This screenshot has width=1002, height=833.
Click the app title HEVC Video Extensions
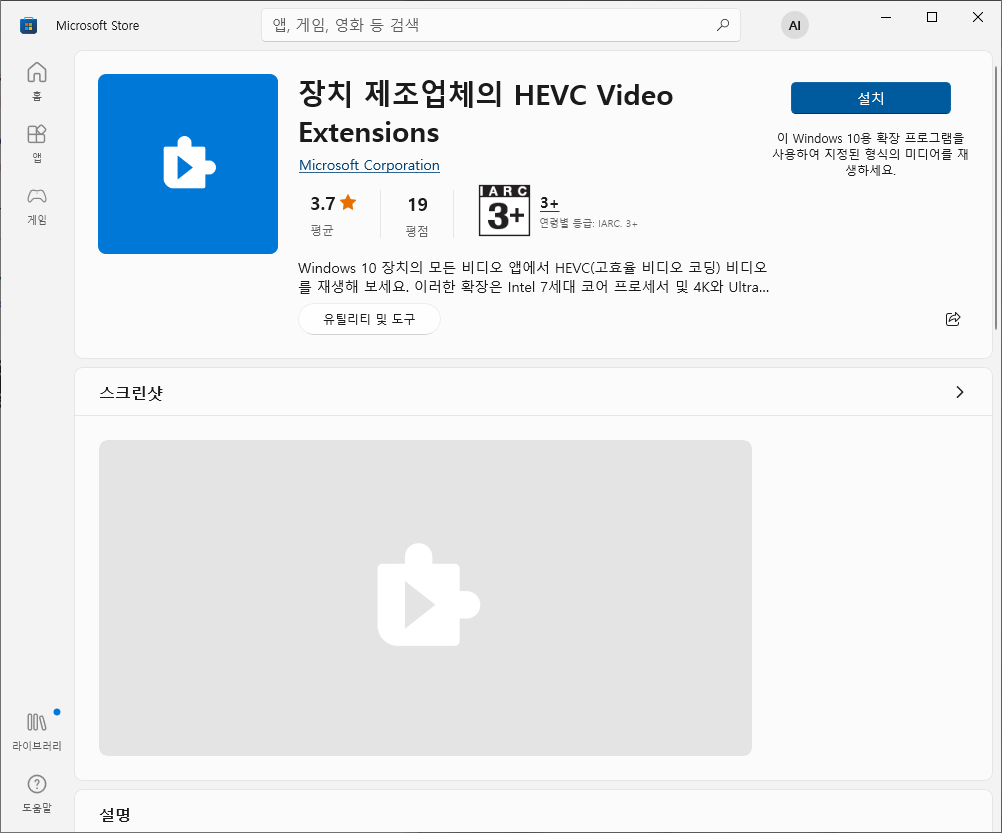486,113
